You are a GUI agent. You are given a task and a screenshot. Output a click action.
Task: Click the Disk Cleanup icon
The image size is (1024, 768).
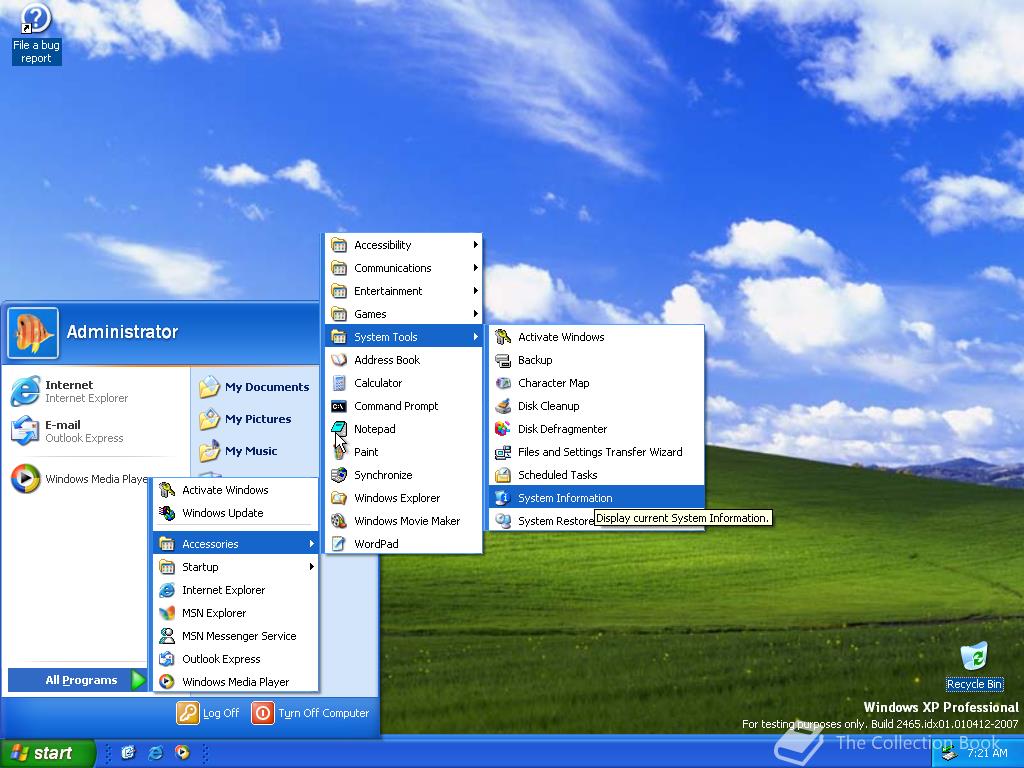click(x=502, y=406)
